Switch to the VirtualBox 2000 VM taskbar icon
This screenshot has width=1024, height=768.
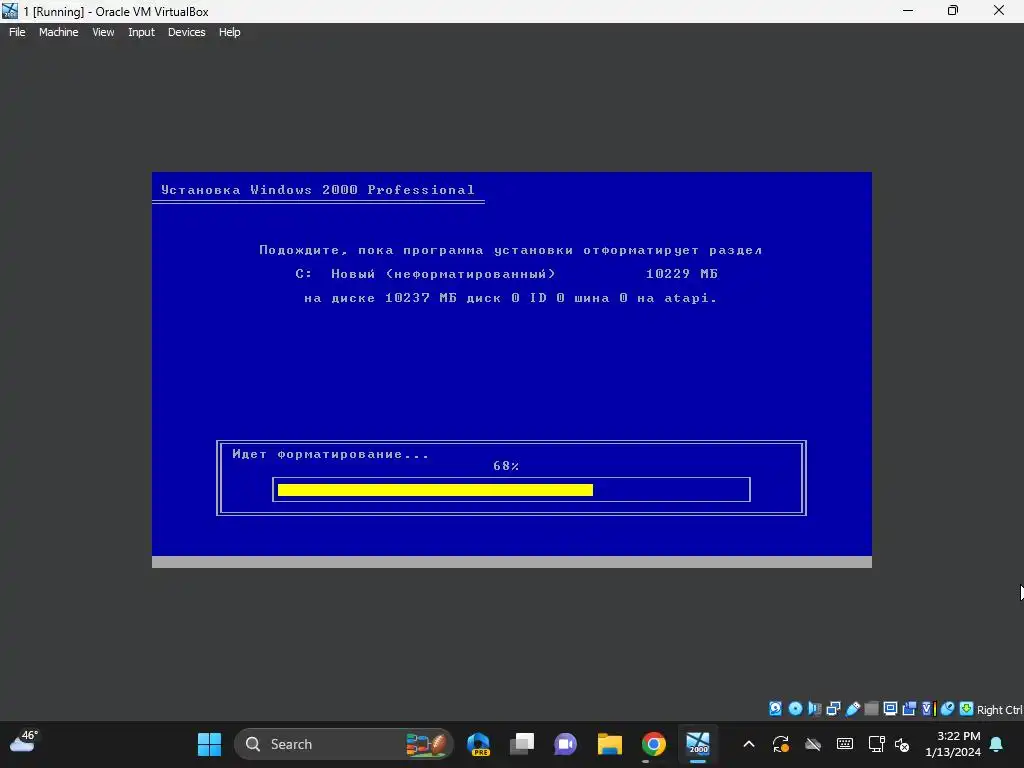(x=697, y=744)
